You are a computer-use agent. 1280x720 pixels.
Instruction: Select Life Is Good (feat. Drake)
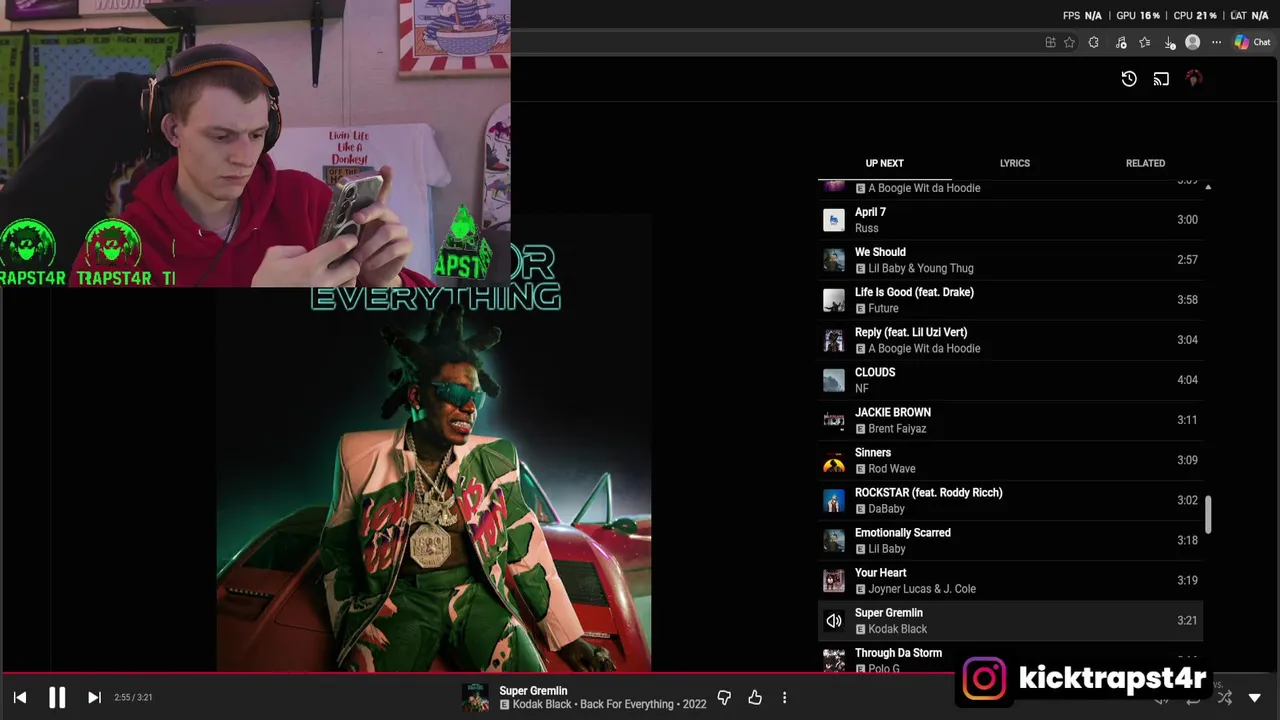pyautogui.click(x=1010, y=300)
